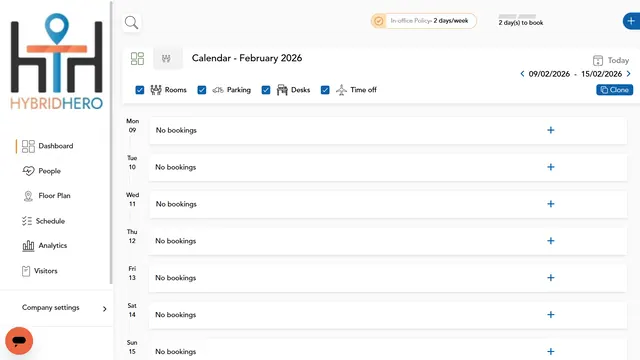The width and height of the screenshot is (640, 360).
Task: Click the In-office Policy 2 days/week badge
Action: (424, 21)
